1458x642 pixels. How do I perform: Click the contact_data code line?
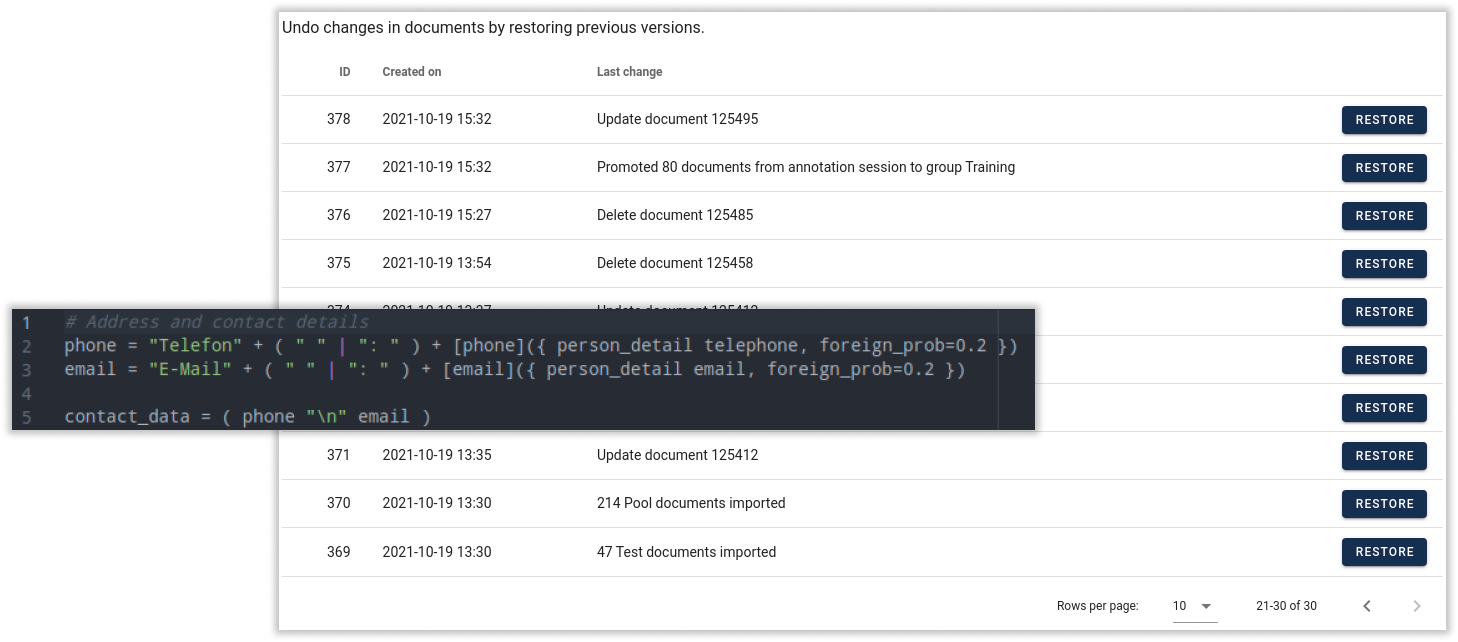point(247,416)
